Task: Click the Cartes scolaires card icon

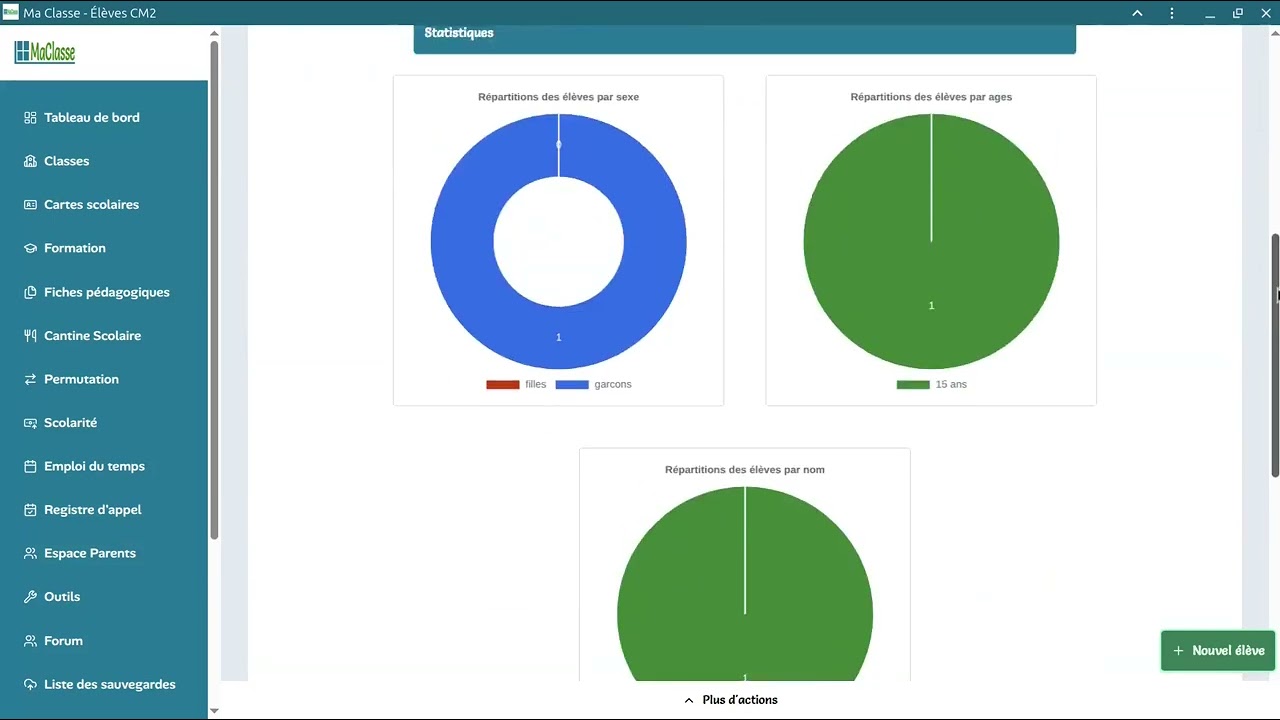Action: pyautogui.click(x=30, y=205)
